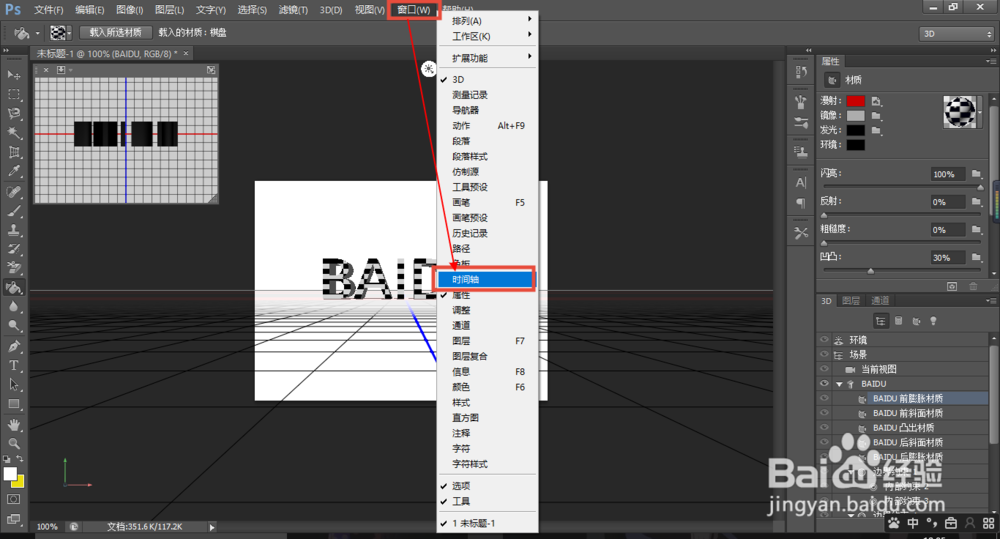The width and height of the screenshot is (1000, 539).
Task: Filter 3D panel by lights
Action: tap(933, 321)
